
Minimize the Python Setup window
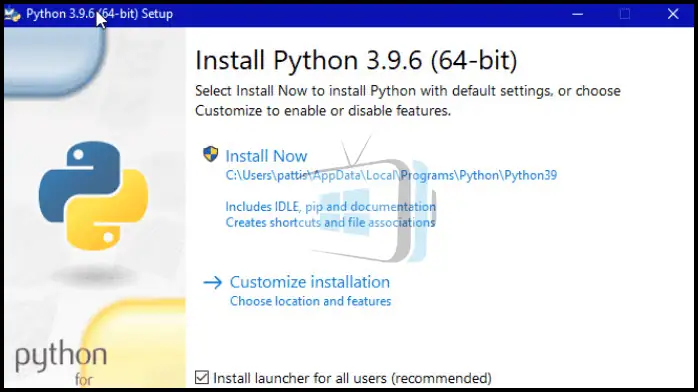point(578,14)
